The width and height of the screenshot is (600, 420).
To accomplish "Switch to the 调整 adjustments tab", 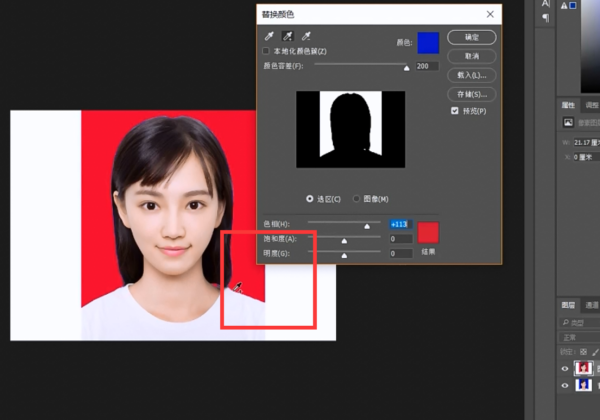I will point(591,104).
